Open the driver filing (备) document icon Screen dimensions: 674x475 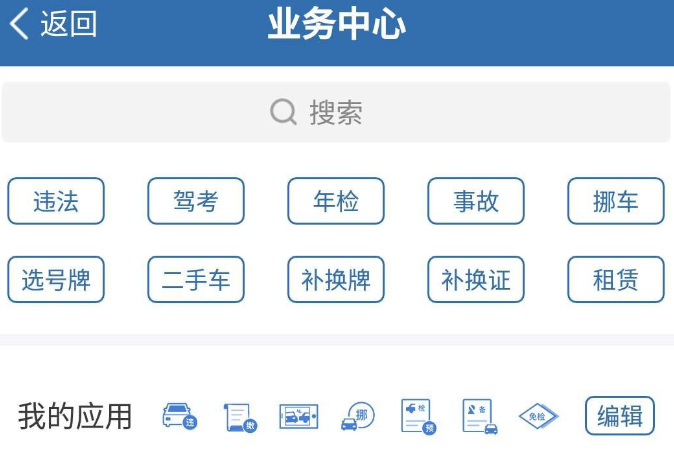(x=480, y=417)
